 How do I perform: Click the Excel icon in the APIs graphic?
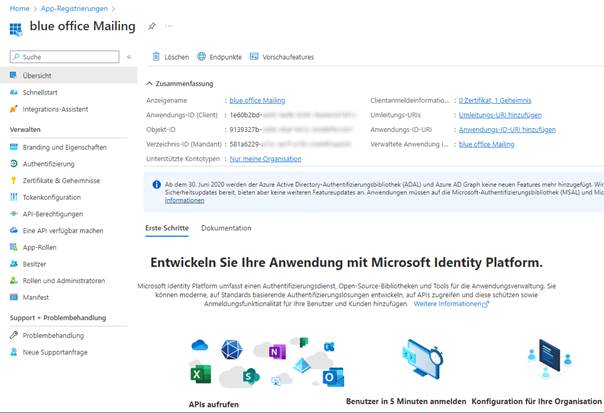pos(201,374)
